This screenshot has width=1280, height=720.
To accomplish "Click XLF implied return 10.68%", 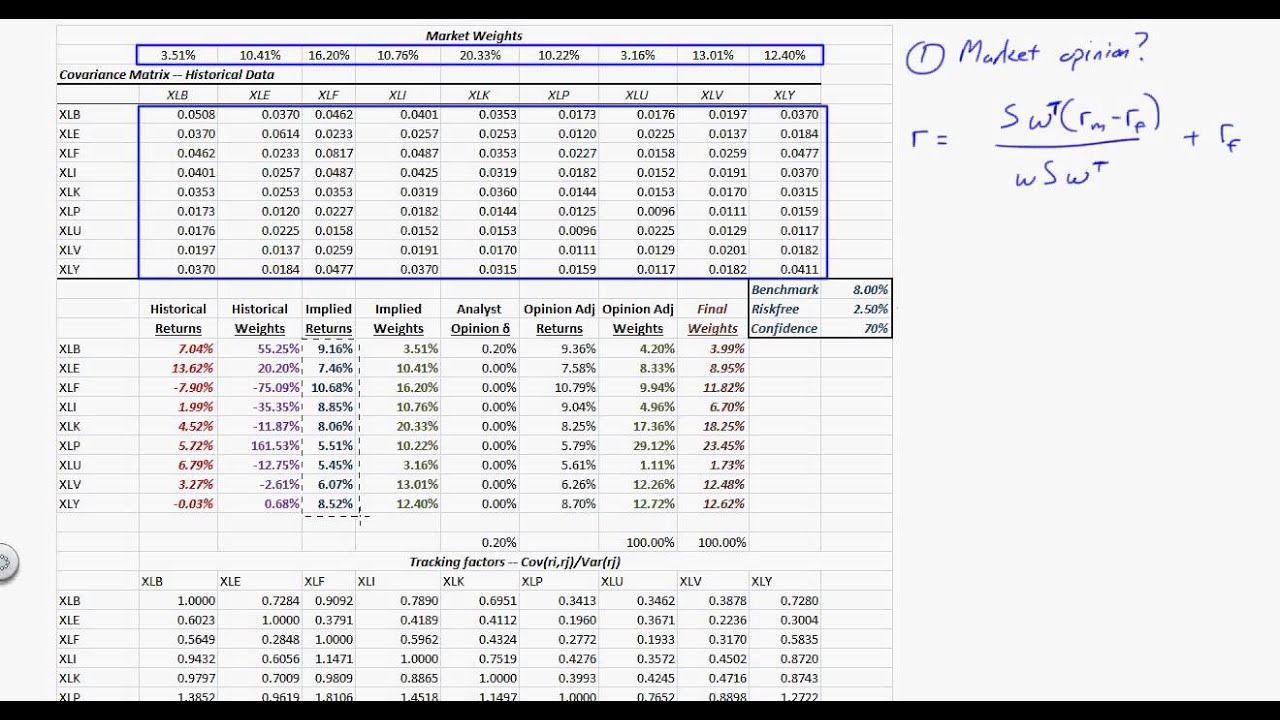I will tap(331, 387).
